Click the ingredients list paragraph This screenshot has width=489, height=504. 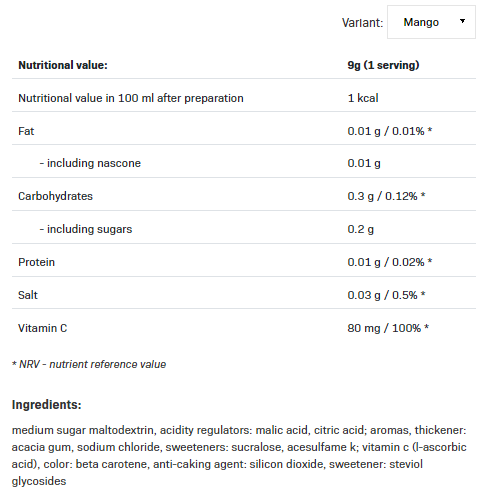point(239,456)
